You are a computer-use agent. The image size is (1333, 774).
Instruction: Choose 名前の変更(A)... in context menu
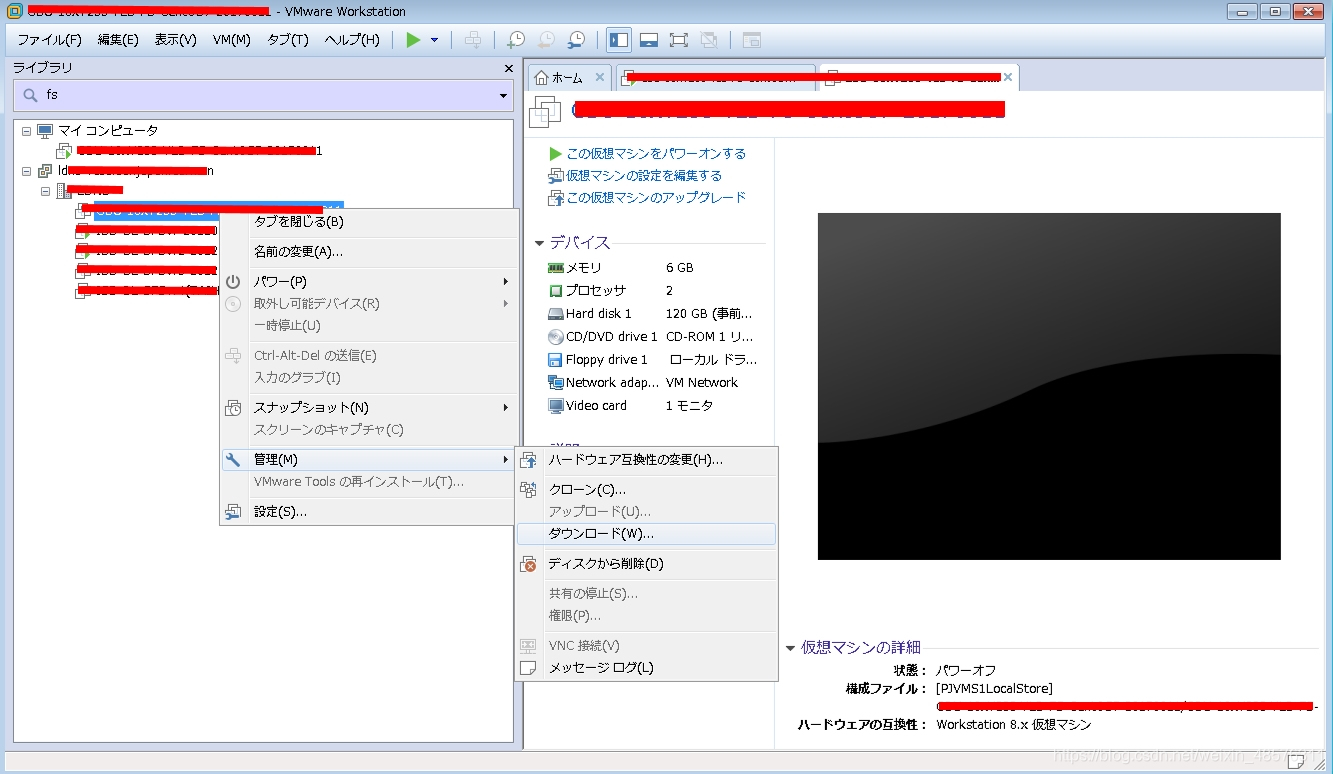coord(298,252)
